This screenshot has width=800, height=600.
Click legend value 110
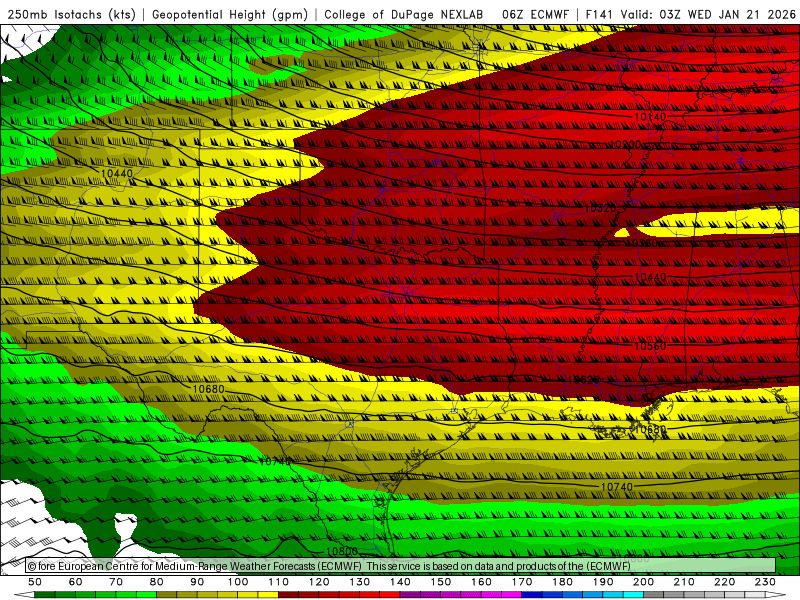[278, 582]
